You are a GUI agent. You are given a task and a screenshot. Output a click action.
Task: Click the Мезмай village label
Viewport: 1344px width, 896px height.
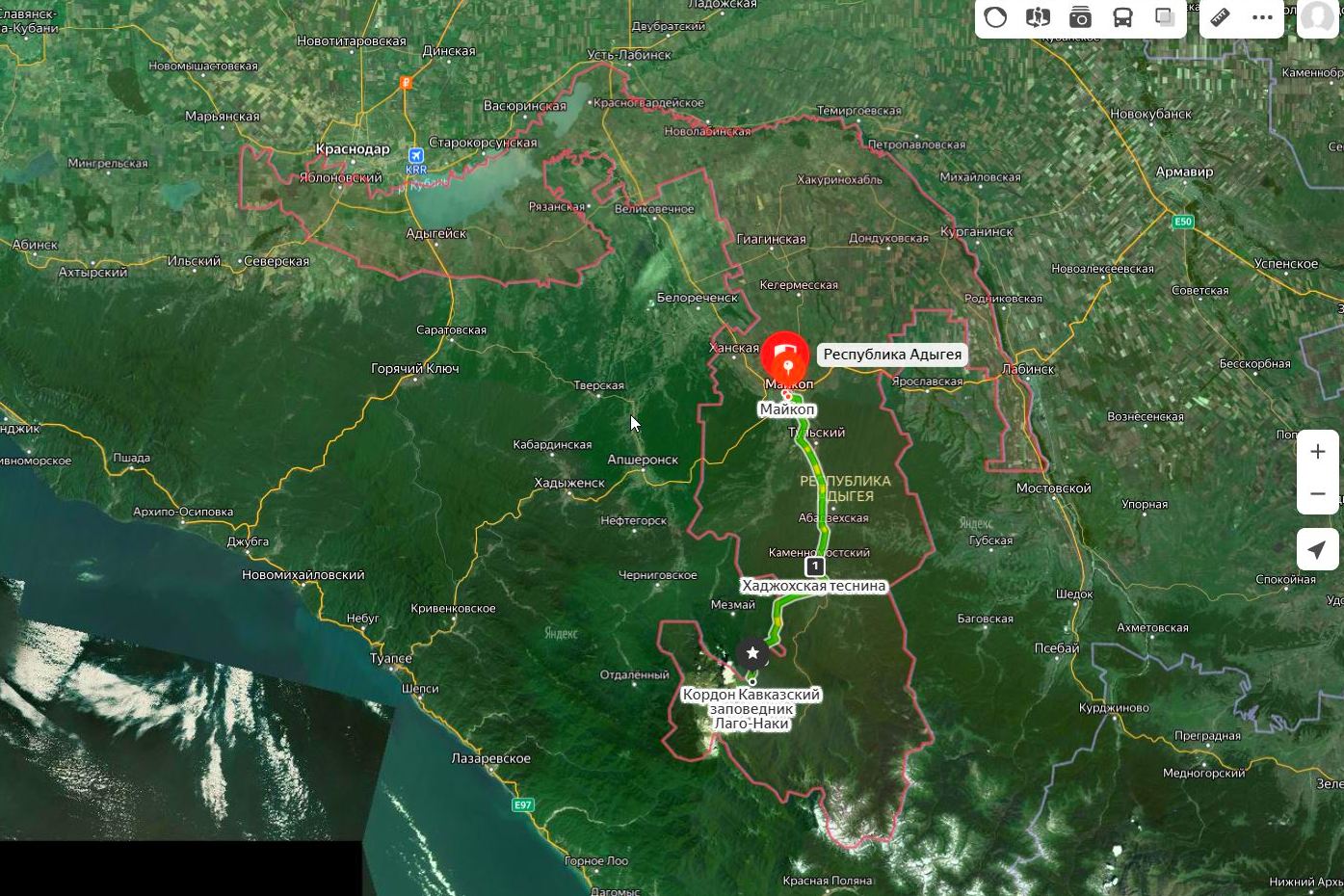[732, 605]
